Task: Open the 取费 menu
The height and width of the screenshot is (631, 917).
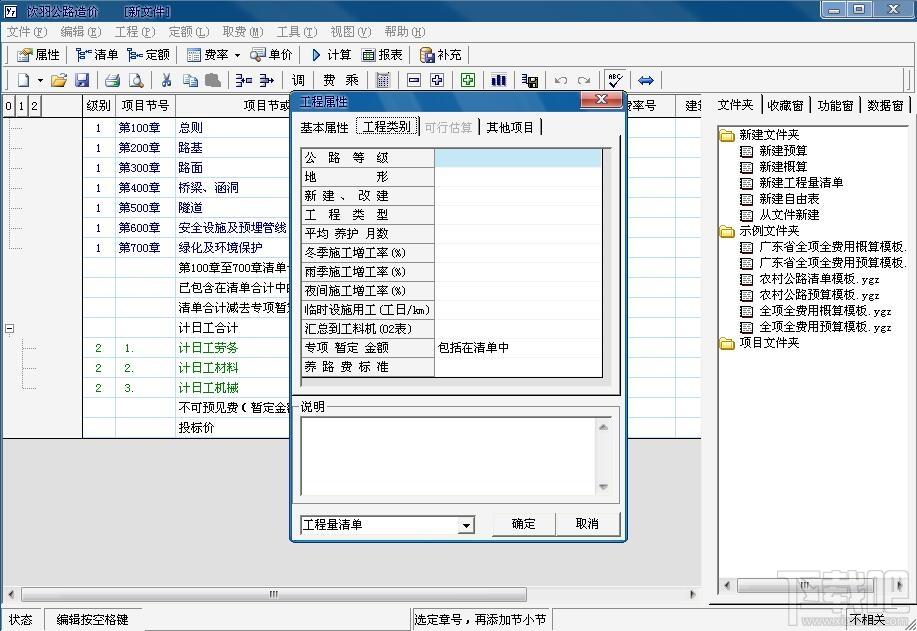Action: [243, 32]
